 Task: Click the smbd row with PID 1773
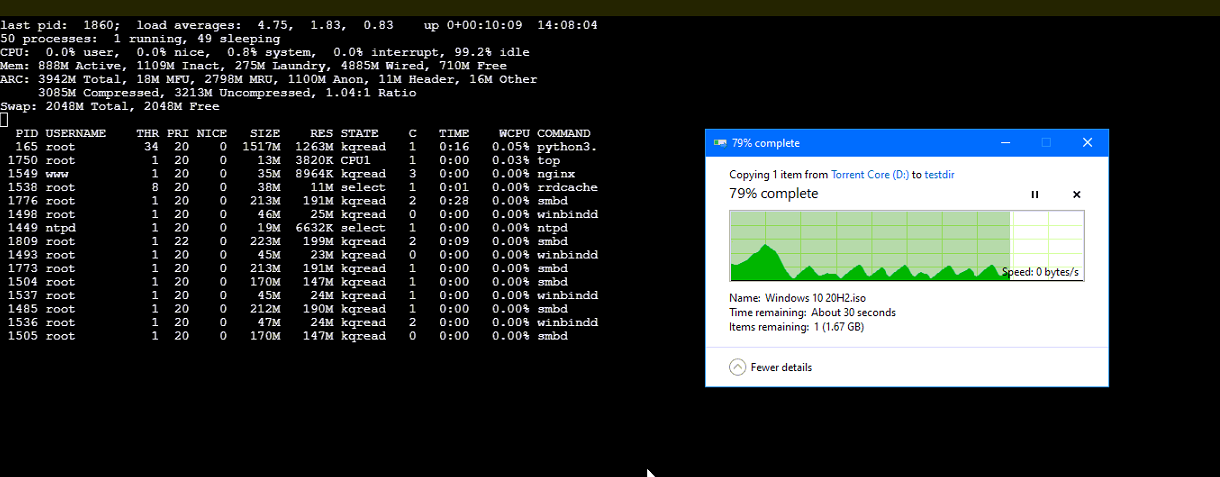300,268
